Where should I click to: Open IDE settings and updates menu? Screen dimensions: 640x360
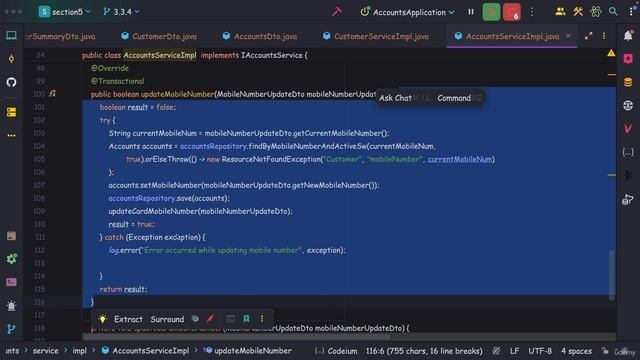pos(631,12)
